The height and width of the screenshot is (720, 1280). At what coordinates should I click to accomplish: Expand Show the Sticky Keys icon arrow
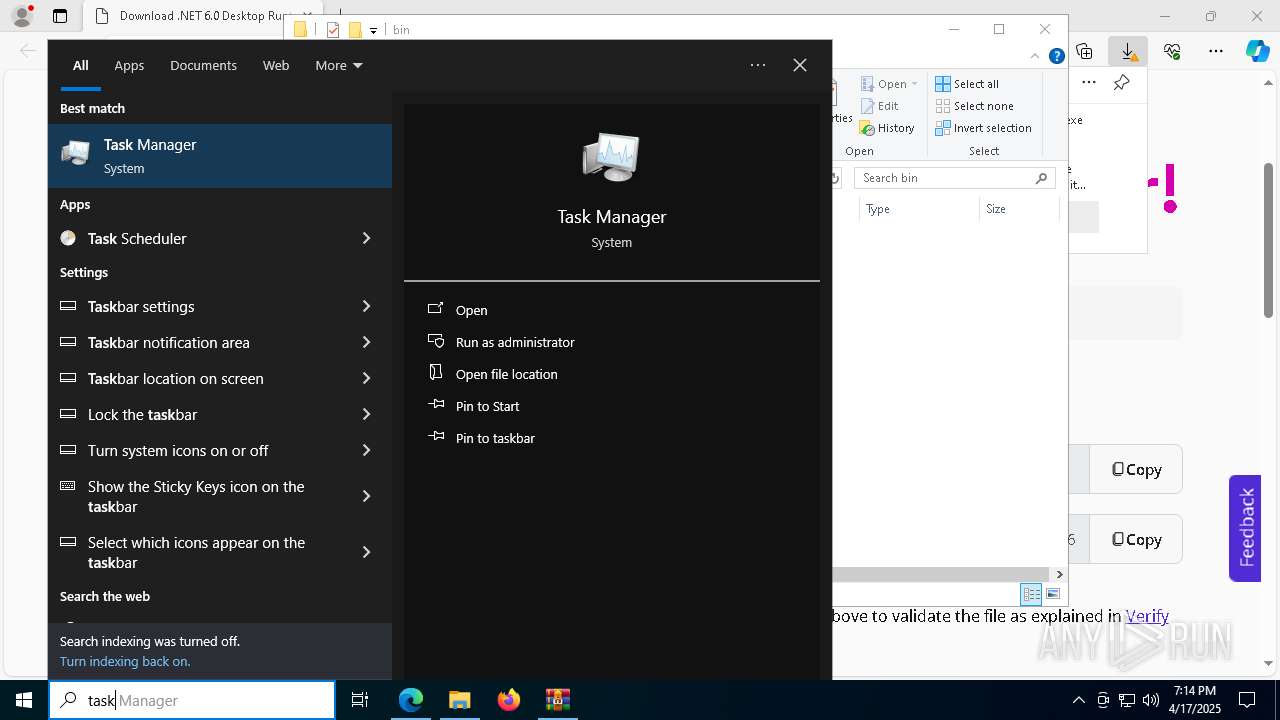[x=366, y=496]
